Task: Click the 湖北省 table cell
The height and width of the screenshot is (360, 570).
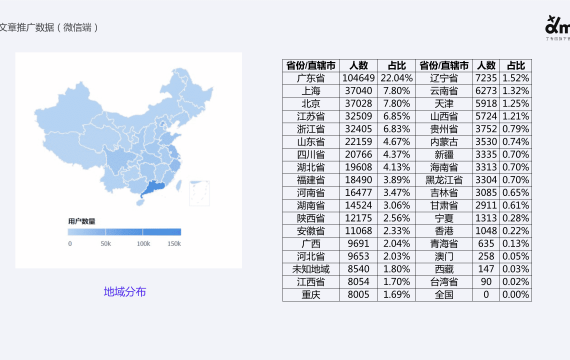Action: (x=311, y=167)
